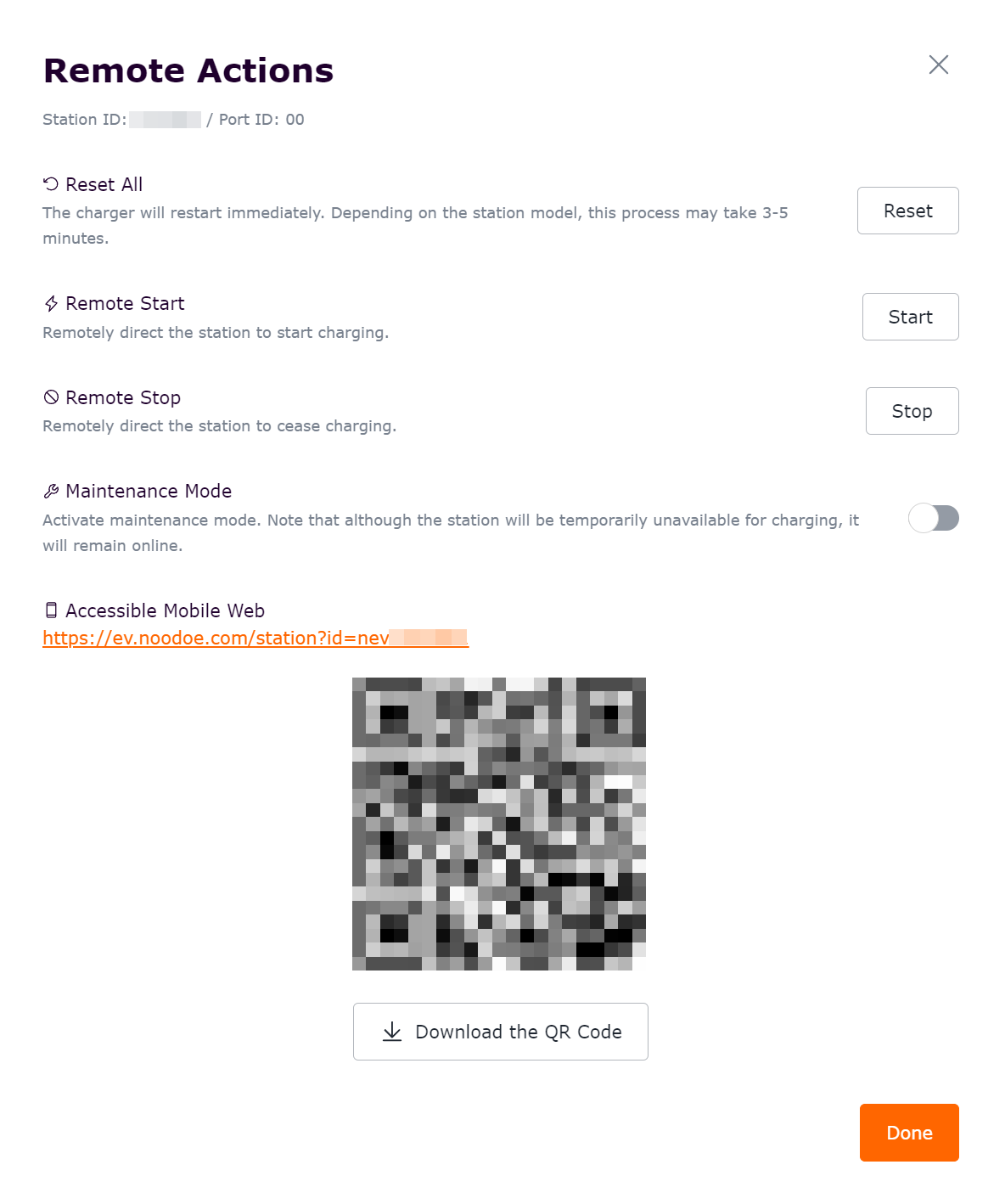Confirm with the orange Done button
The width and height of the screenshot is (1005, 1204).
[x=909, y=1133]
